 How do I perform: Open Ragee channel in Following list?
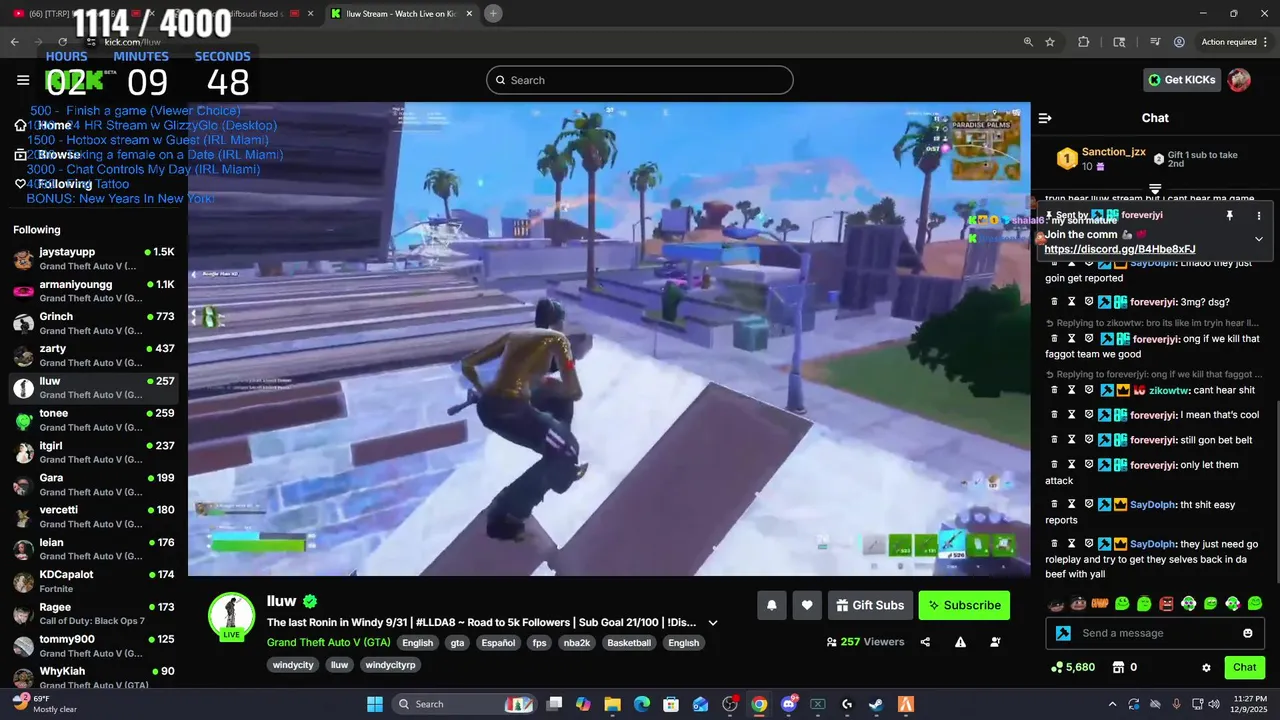[x=95, y=612]
